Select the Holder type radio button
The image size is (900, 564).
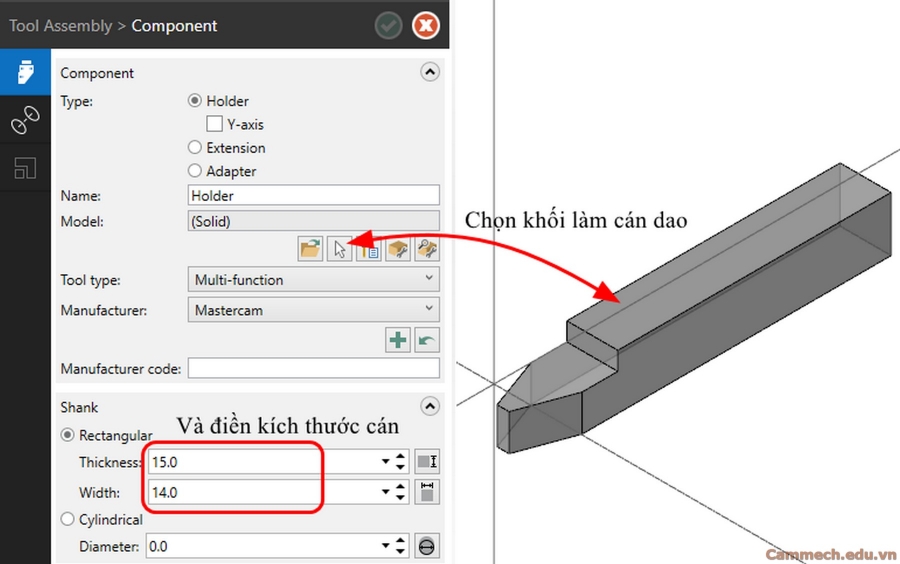pyautogui.click(x=195, y=101)
